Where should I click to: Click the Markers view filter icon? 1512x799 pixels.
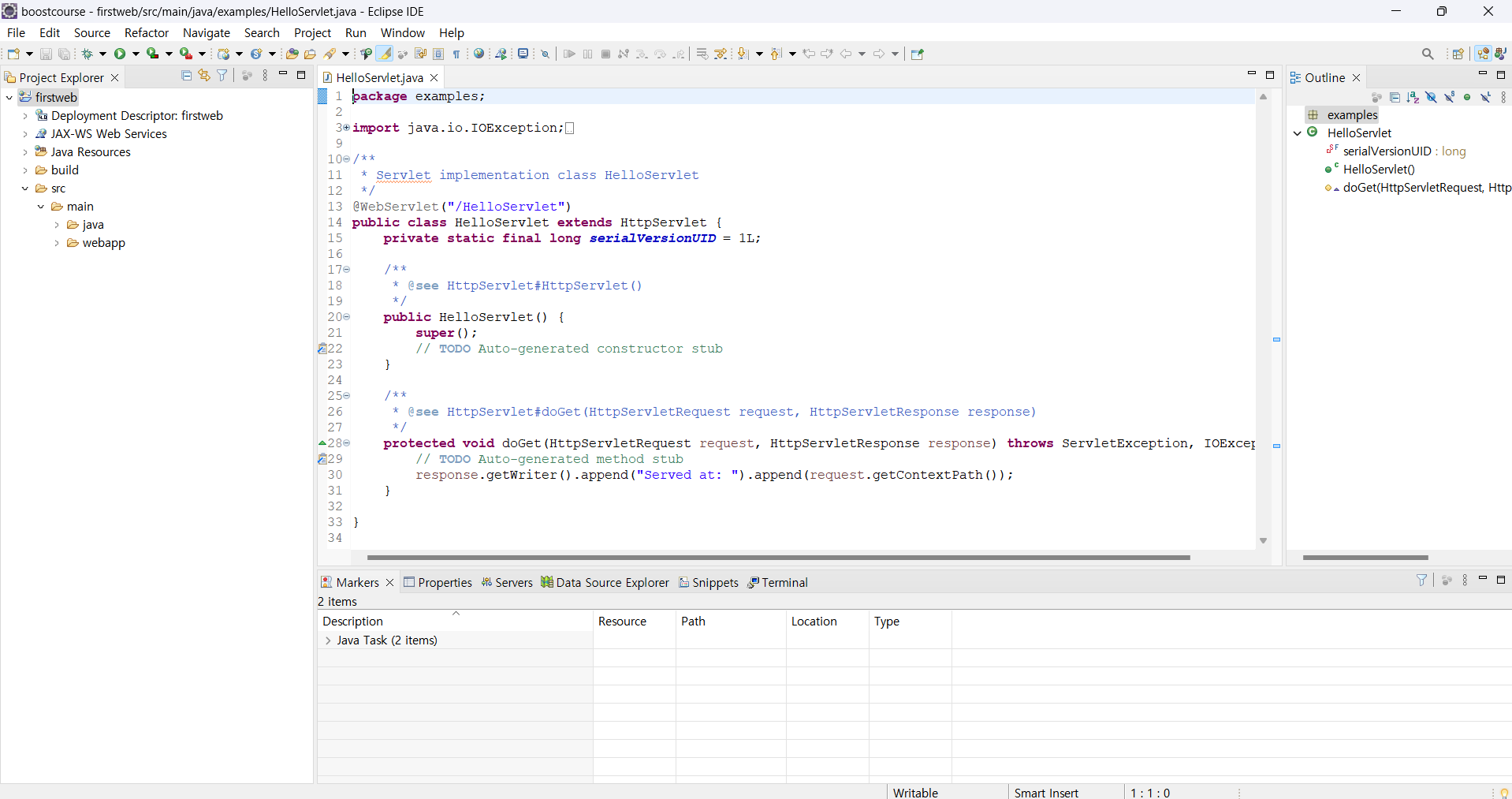[x=1421, y=580]
